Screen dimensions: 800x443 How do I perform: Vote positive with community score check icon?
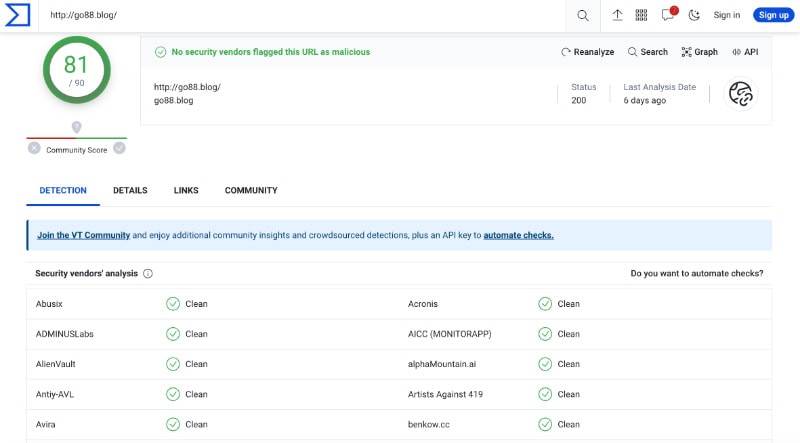pos(119,148)
